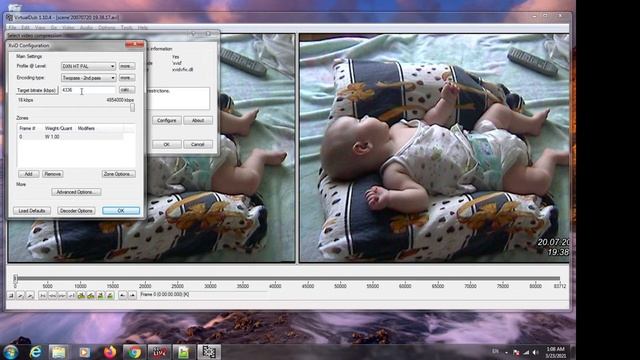This screenshot has width=640, height=360.
Task: Open the Encoding type dropdown
Action: (88, 78)
